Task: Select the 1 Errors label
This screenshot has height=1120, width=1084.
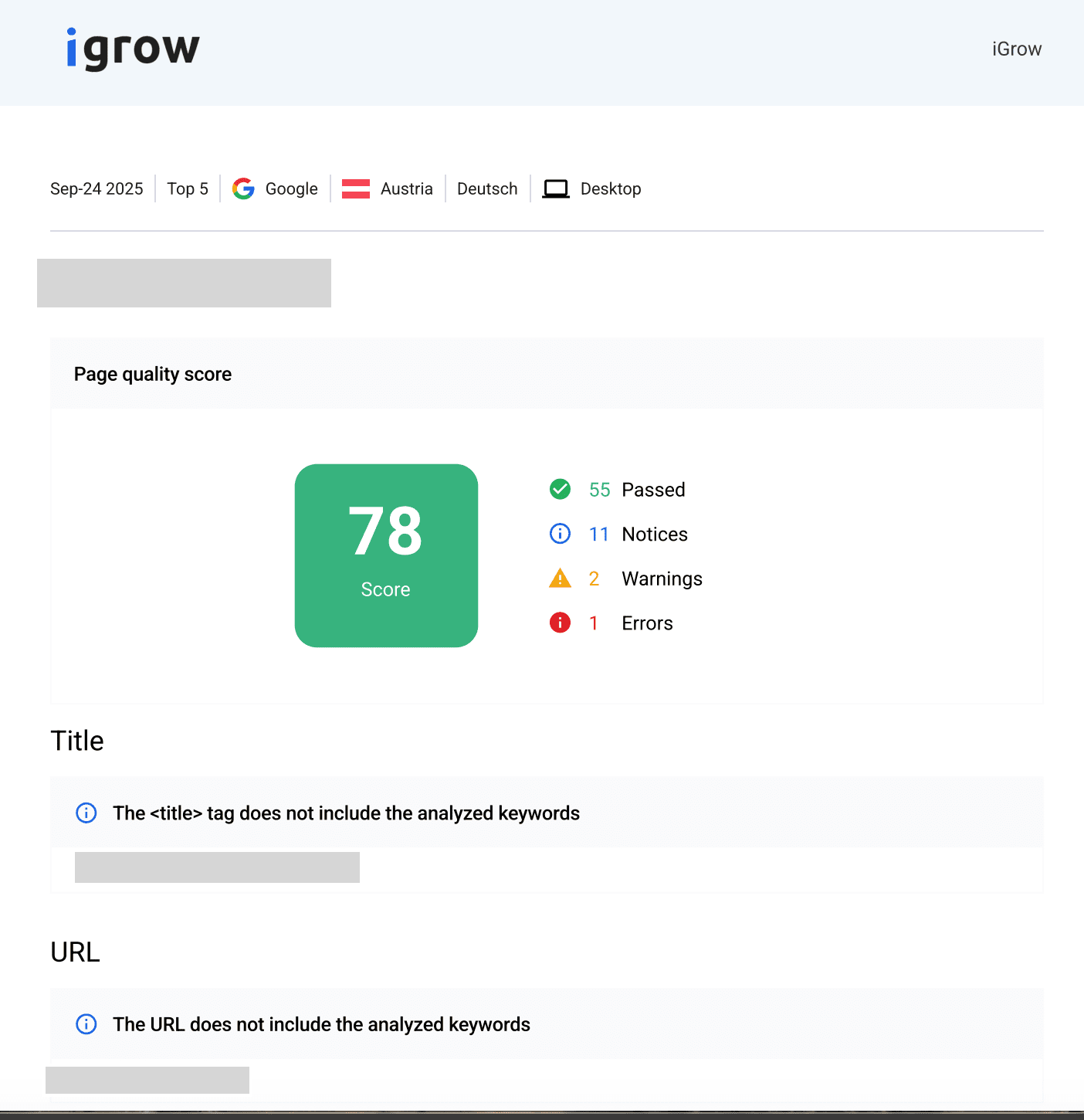Action: [x=647, y=623]
